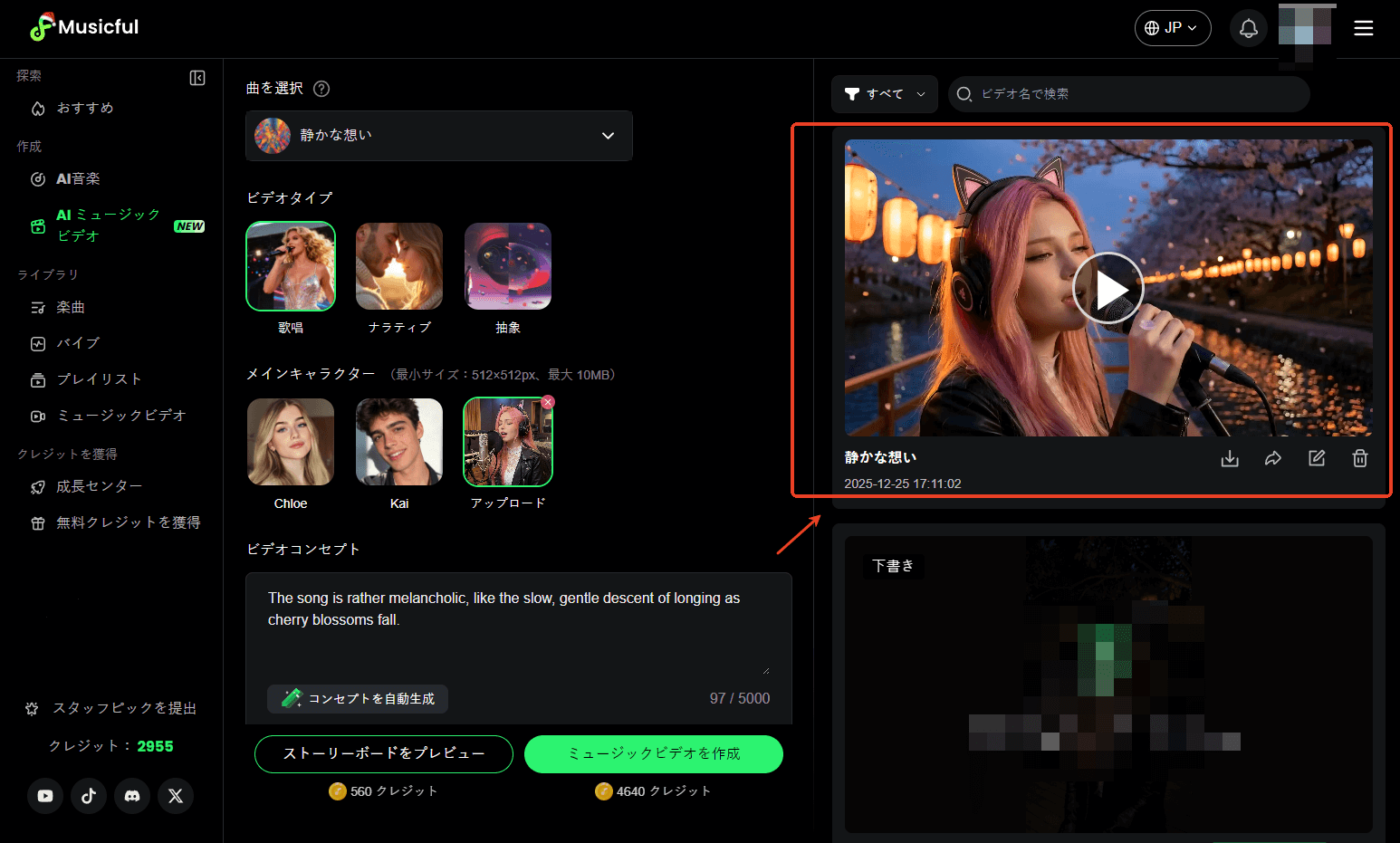This screenshot has height=843, width=1400.
Task: Open the JP language selector
Action: click(x=1172, y=28)
